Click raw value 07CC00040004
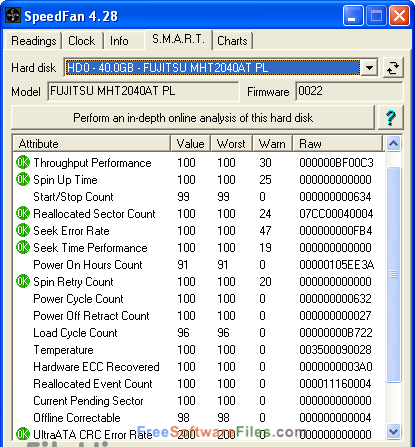The width and height of the screenshot is (415, 447). point(336,213)
